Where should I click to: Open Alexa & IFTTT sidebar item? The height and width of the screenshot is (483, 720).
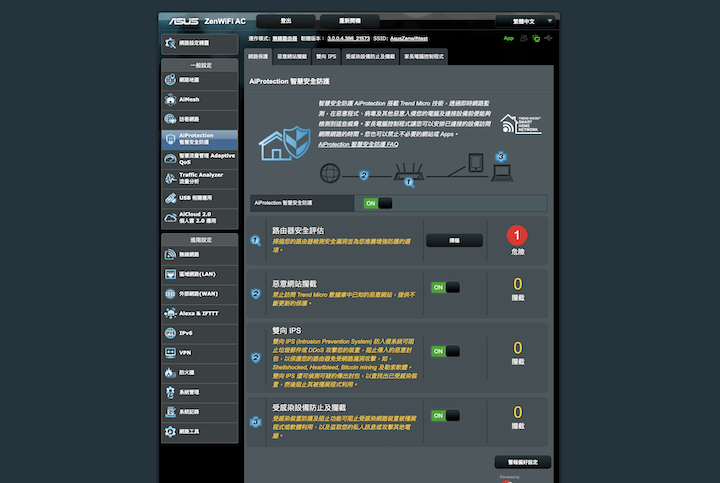tap(199, 314)
